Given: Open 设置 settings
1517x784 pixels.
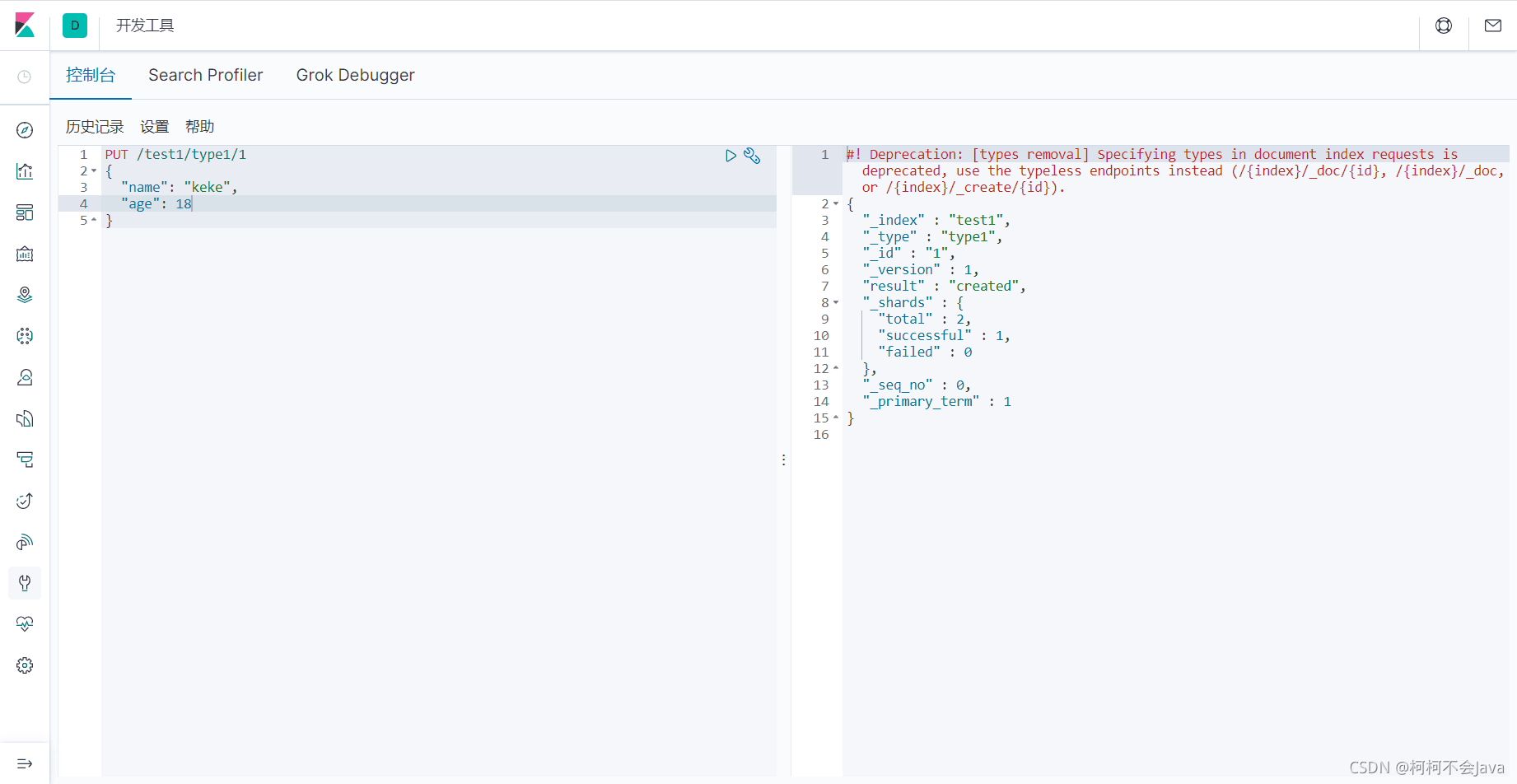Looking at the screenshot, I should coord(154,126).
